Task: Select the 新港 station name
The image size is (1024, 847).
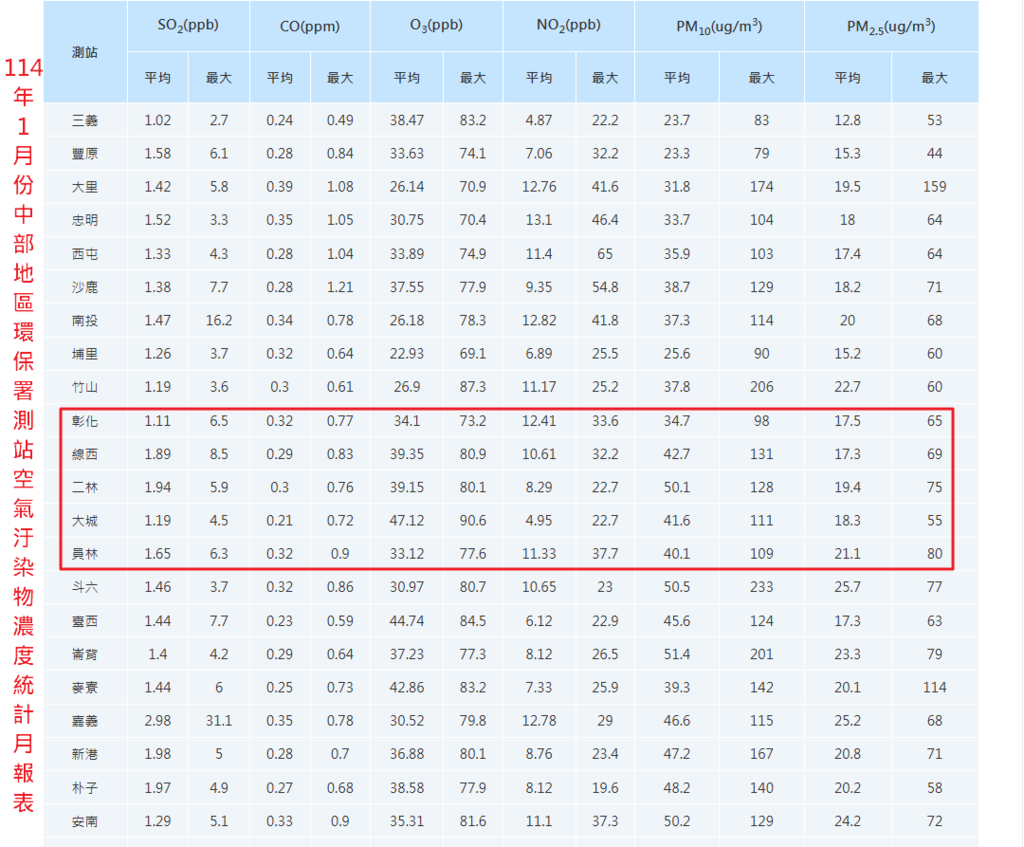Action: (85, 754)
